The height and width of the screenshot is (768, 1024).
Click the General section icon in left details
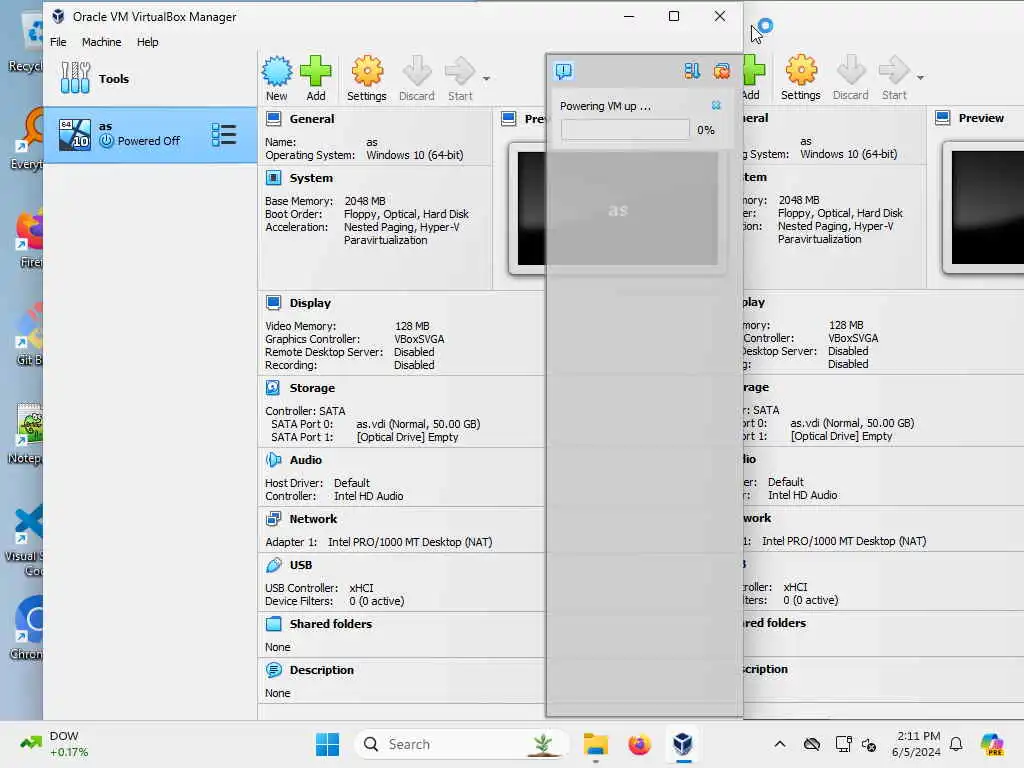coord(274,119)
